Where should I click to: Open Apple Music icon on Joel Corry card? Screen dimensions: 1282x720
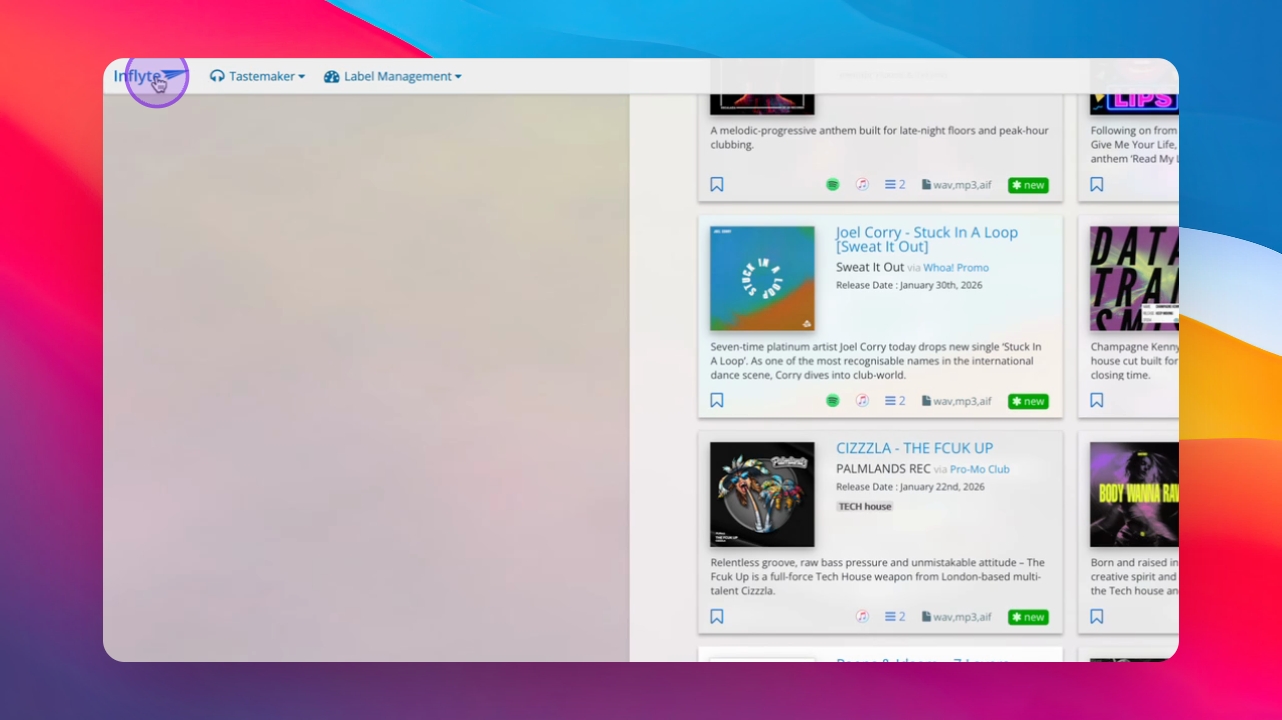862,401
